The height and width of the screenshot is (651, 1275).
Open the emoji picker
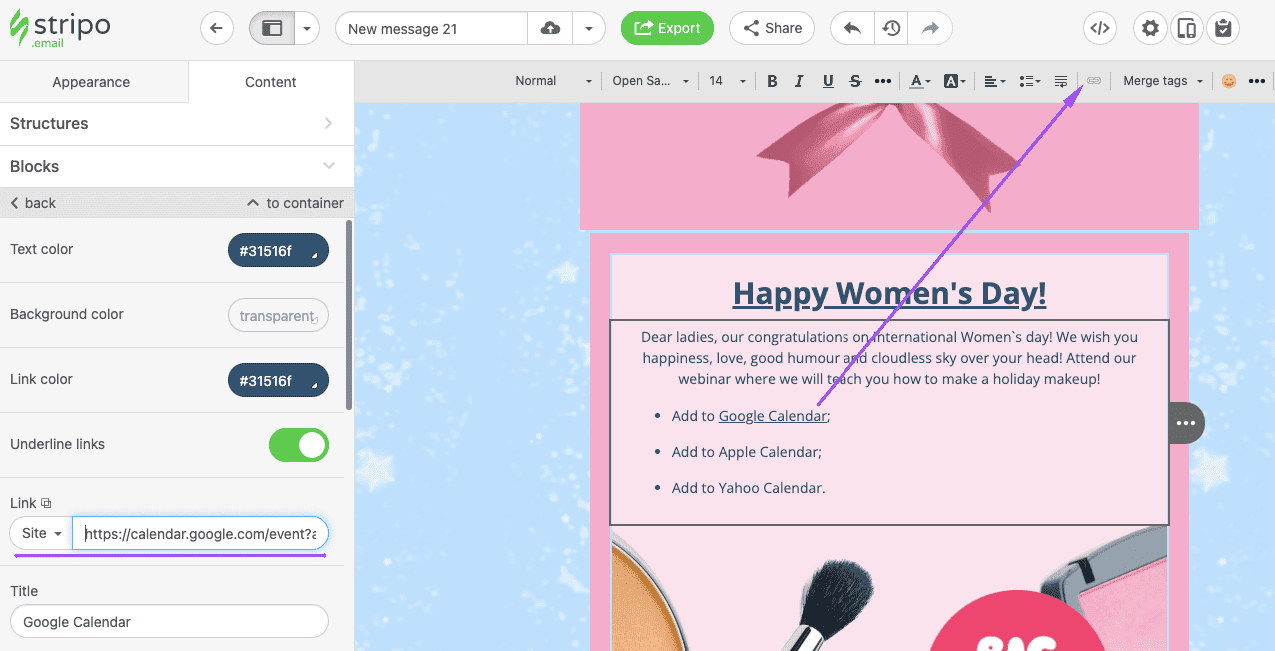click(1228, 80)
